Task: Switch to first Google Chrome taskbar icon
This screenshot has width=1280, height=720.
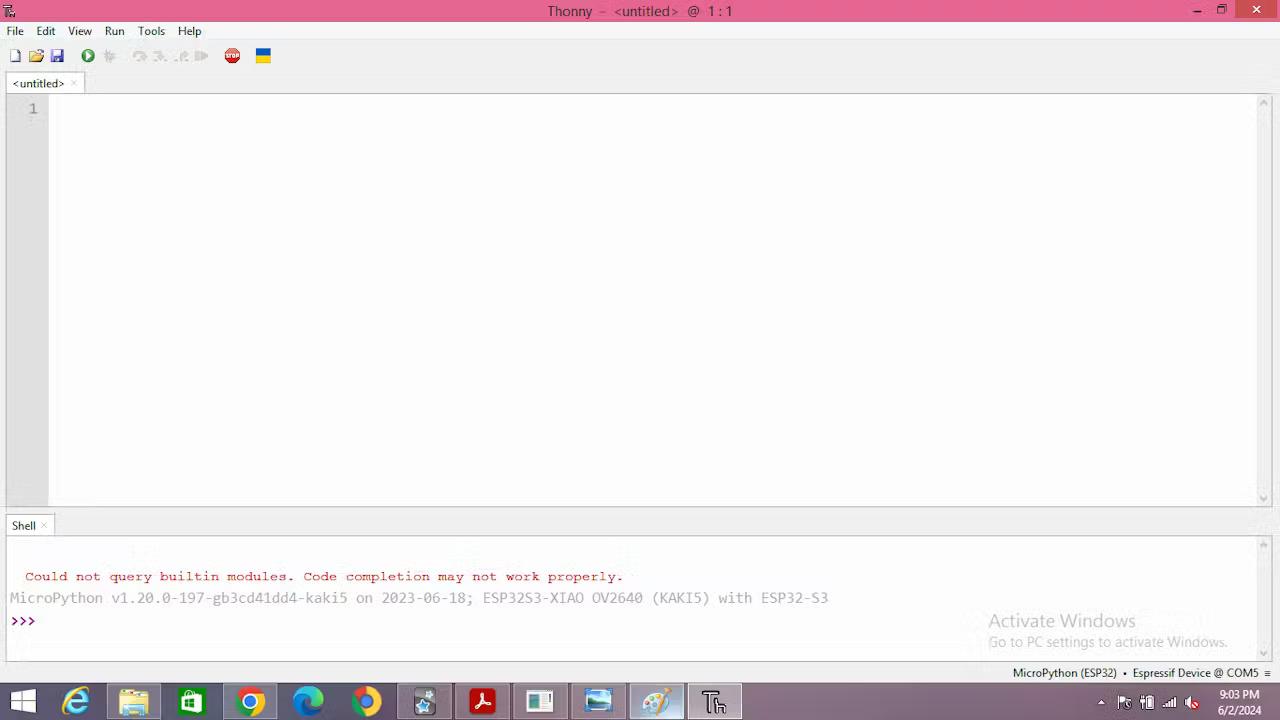Action: (250, 702)
